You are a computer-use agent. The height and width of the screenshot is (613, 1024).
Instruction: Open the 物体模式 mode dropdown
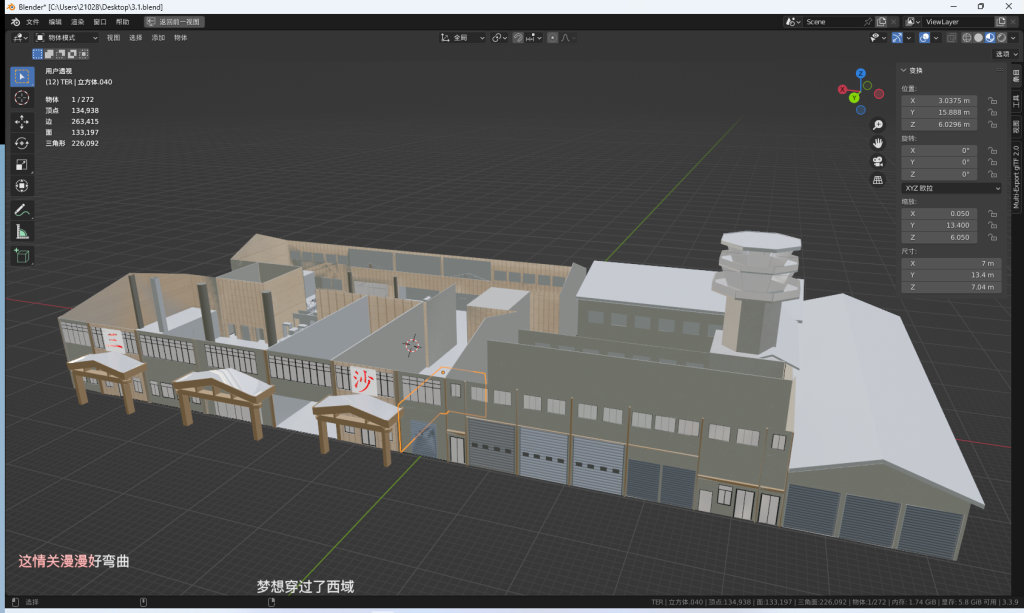[67, 37]
